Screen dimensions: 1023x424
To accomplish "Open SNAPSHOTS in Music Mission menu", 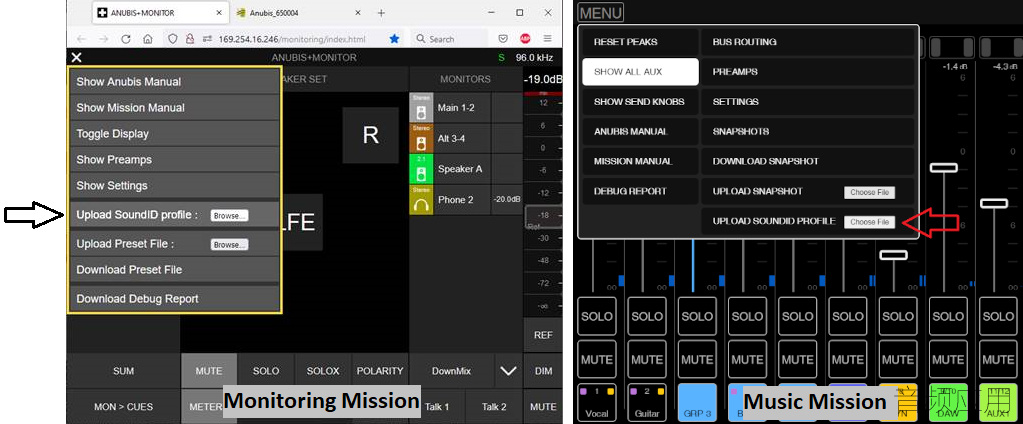I will [x=808, y=131].
